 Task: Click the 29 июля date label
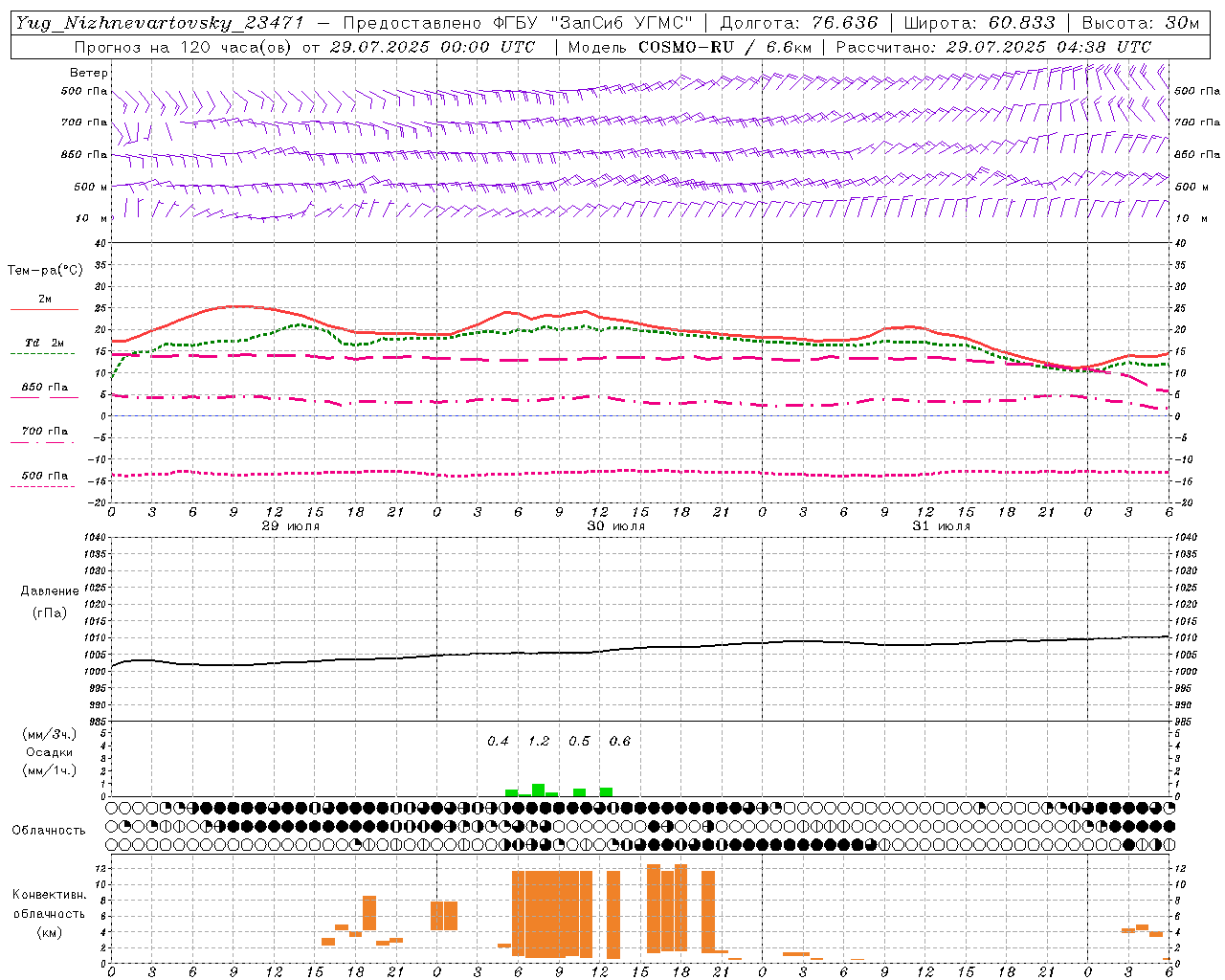pyautogui.click(x=291, y=526)
